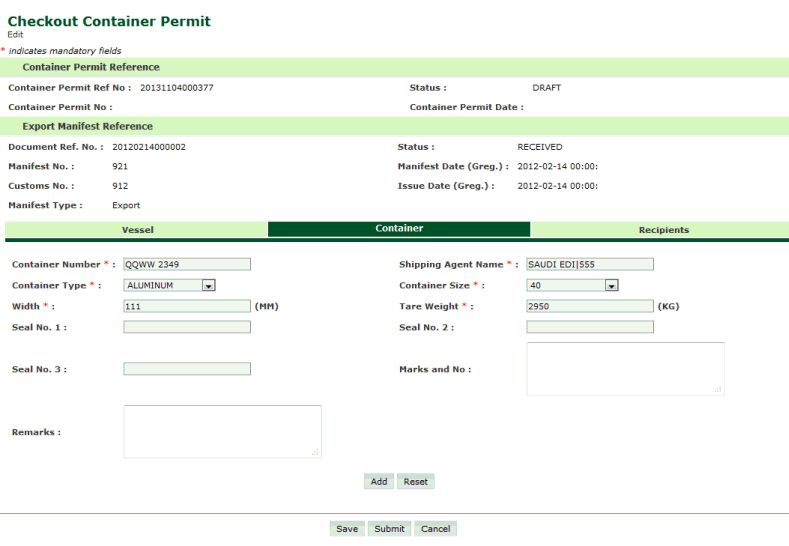Click the Reset button

[415, 482]
